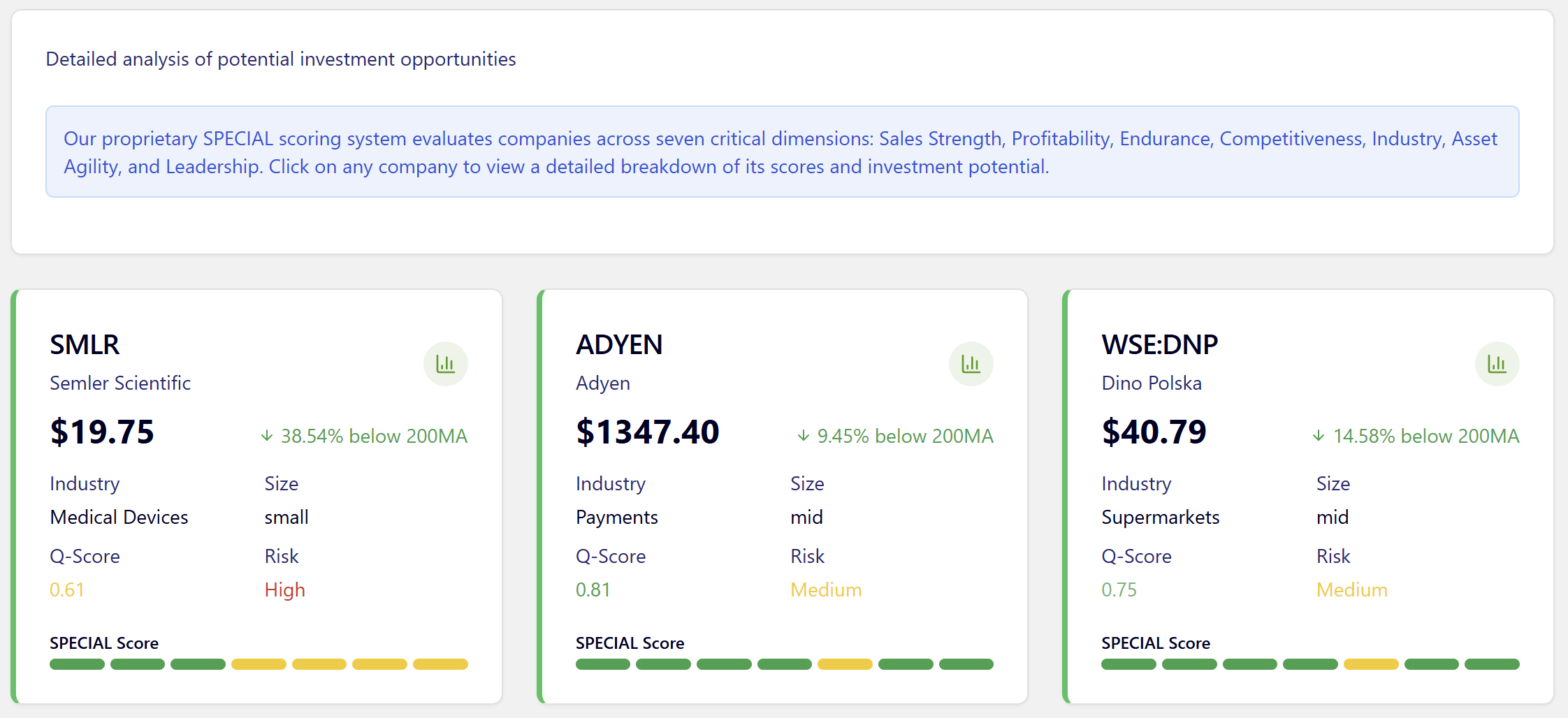Click the Detailed analysis of potential investment heading
This screenshot has height=718, width=1568.
coord(281,59)
